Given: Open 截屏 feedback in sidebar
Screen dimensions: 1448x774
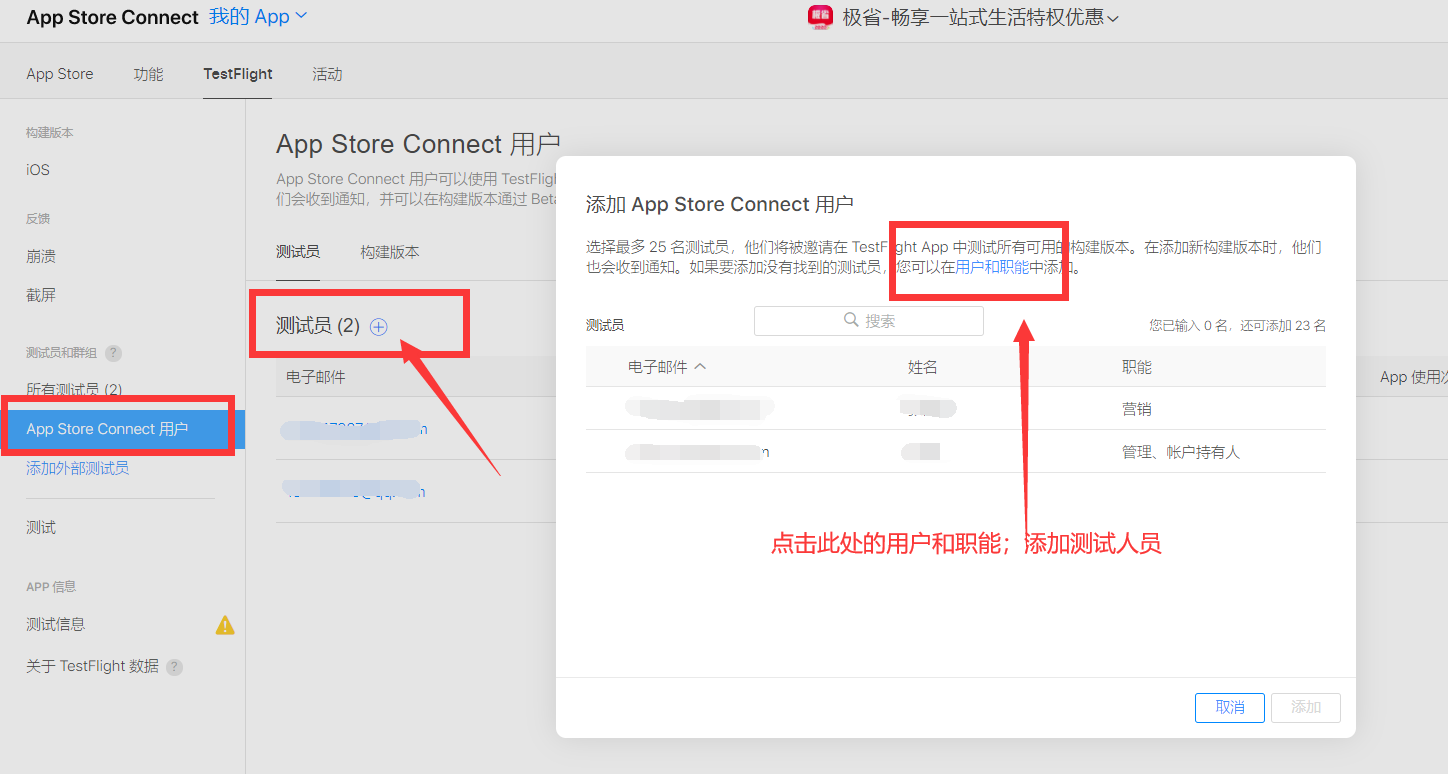Looking at the screenshot, I should point(41,295).
